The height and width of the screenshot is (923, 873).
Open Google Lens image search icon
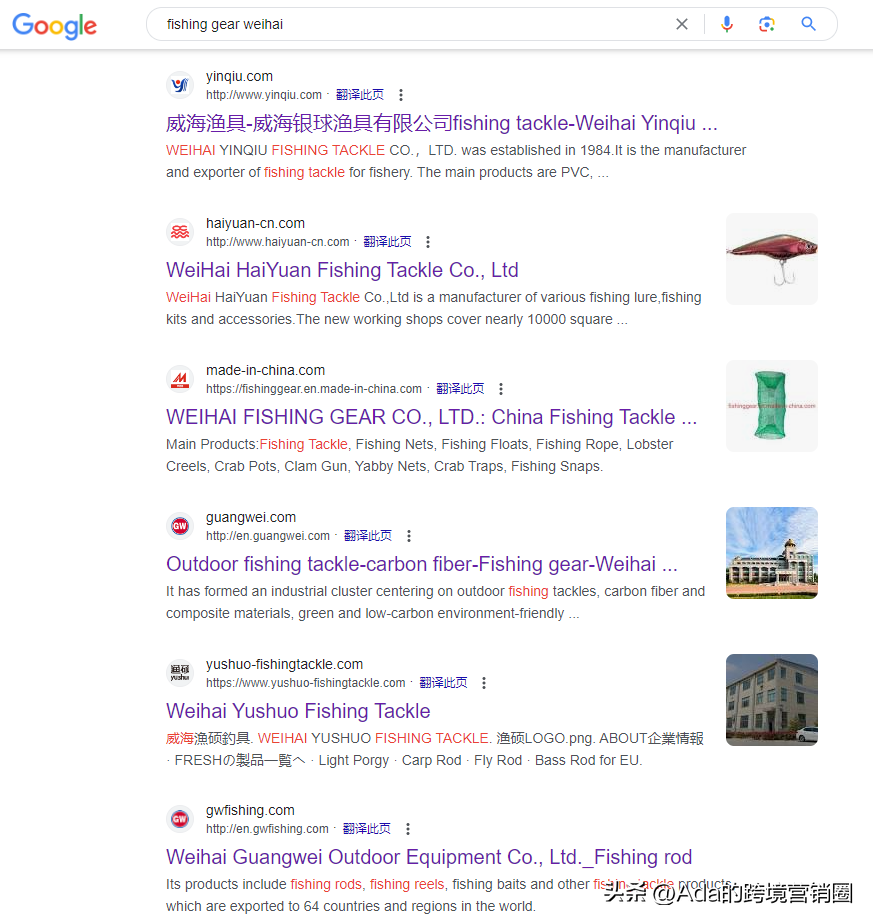click(766, 24)
